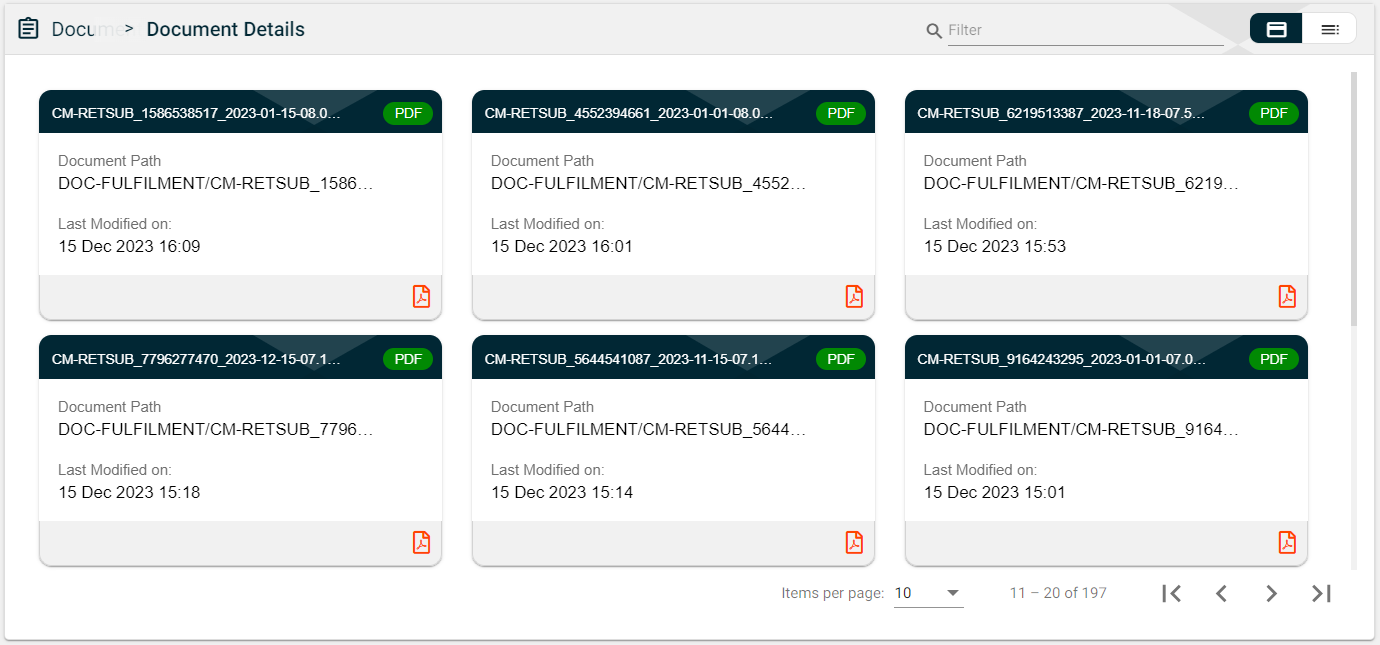Image resolution: width=1380 pixels, height=645 pixels.
Task: Click the magnifier search icon
Action: click(934, 31)
